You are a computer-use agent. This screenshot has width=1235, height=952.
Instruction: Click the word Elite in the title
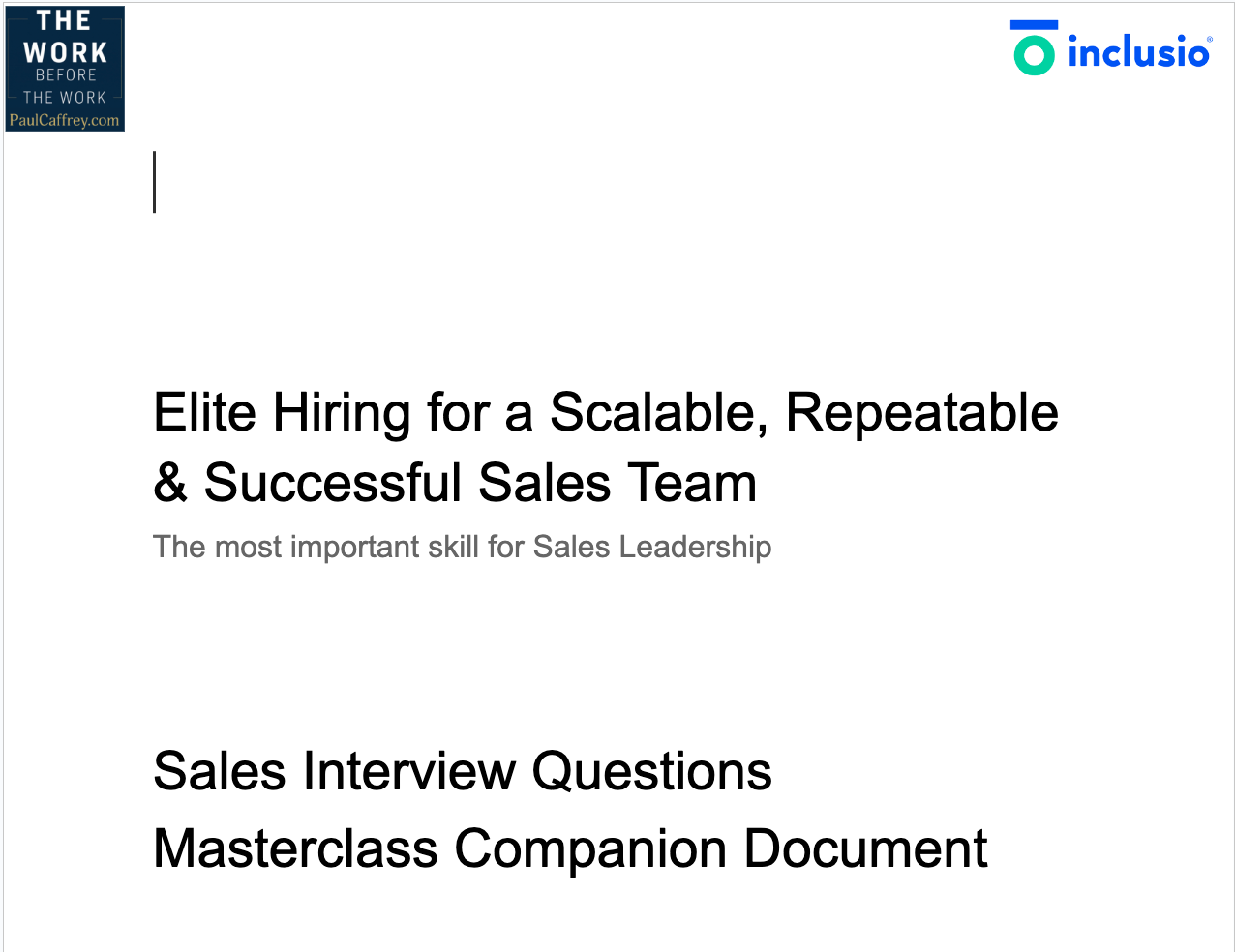(x=205, y=412)
